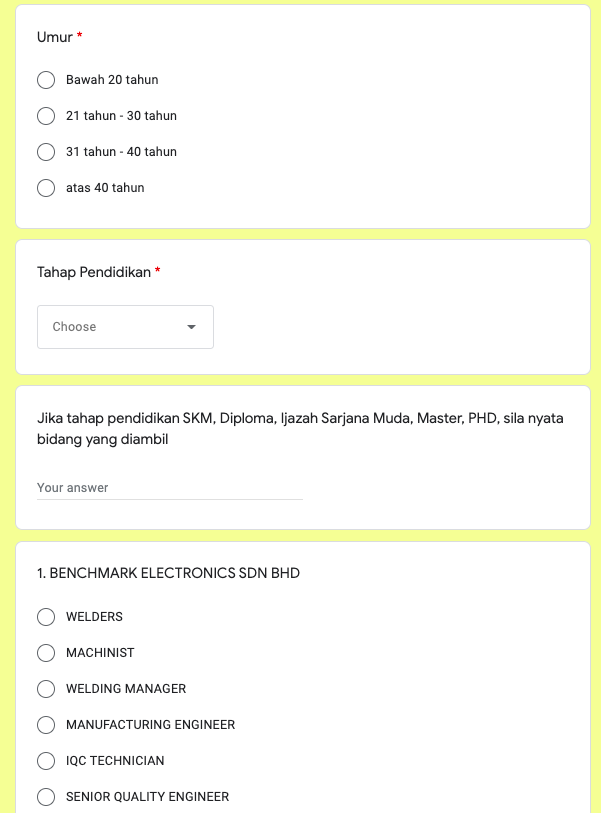Screen dimensions: 601x813
Task: Select the WELDERS option
Action: point(46,617)
